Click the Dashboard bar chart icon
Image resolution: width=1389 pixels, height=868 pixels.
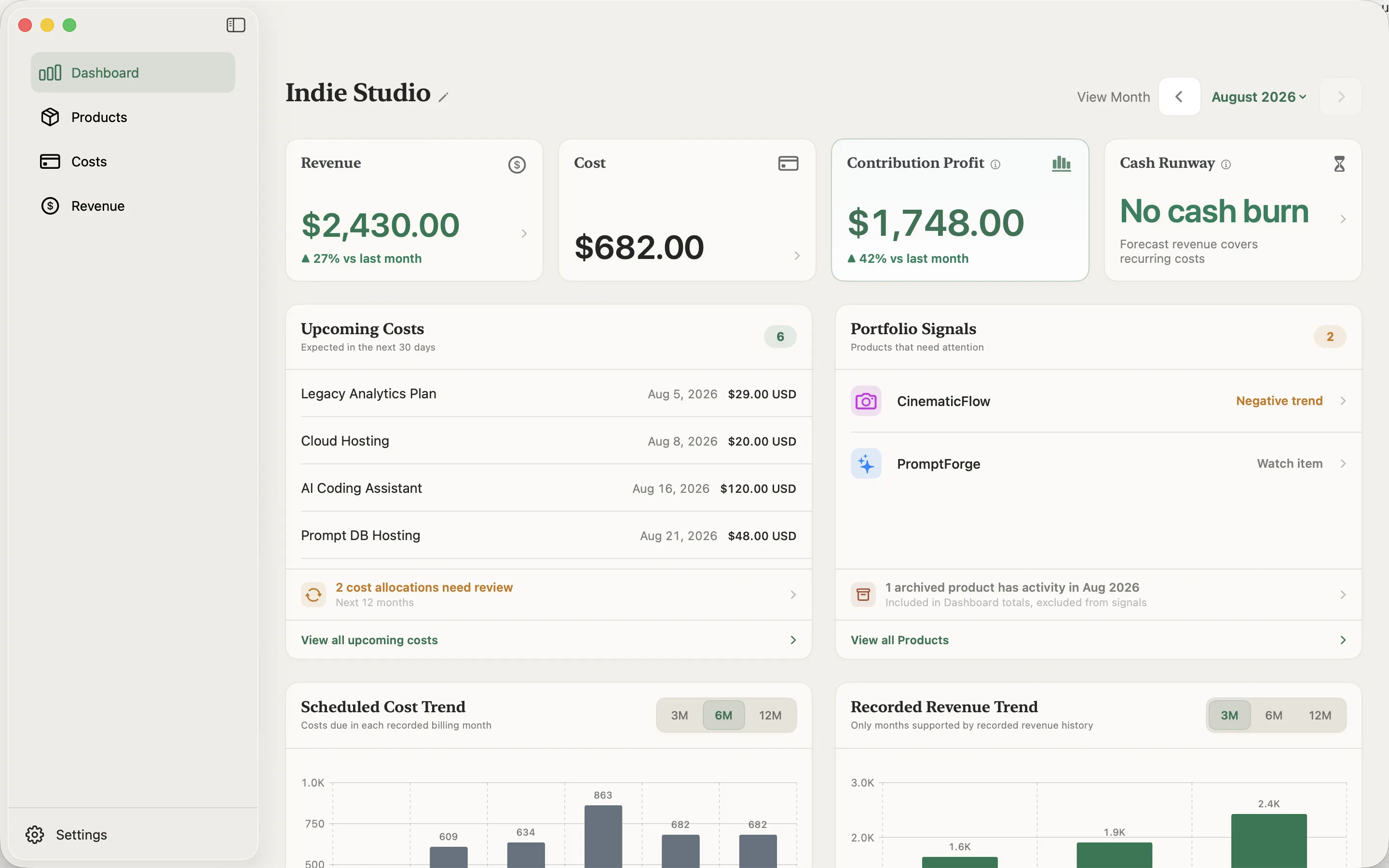(x=50, y=73)
